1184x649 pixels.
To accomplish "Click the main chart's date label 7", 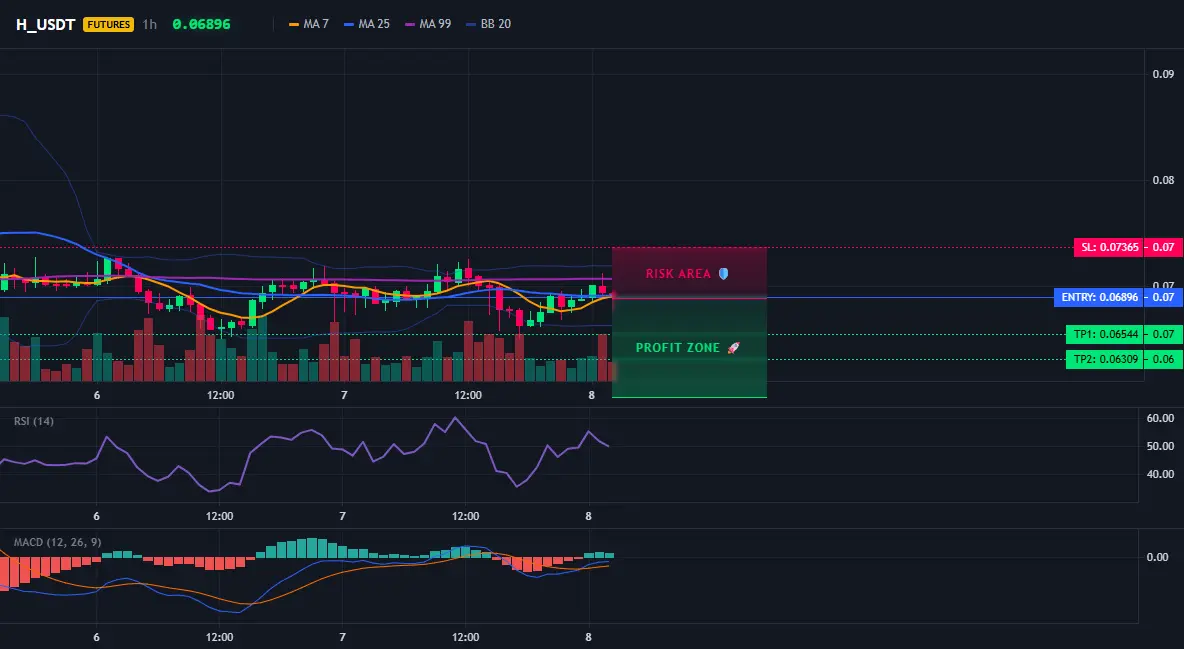I will [344, 395].
